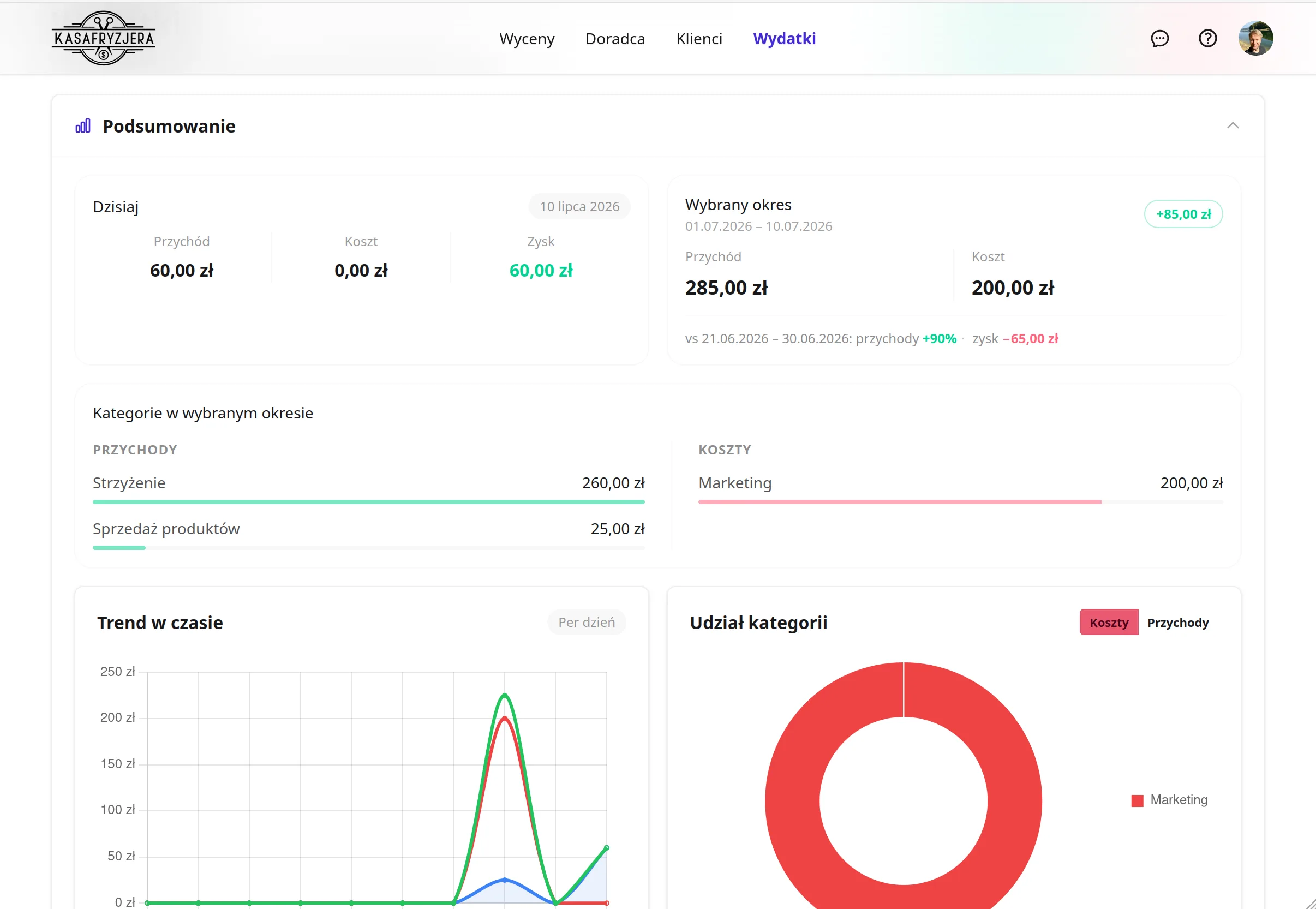
Task: Click the +85,00 zł profit badge
Action: pyautogui.click(x=1183, y=214)
